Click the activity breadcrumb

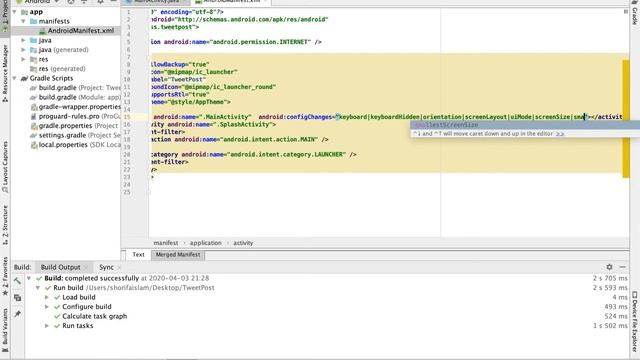pos(243,243)
